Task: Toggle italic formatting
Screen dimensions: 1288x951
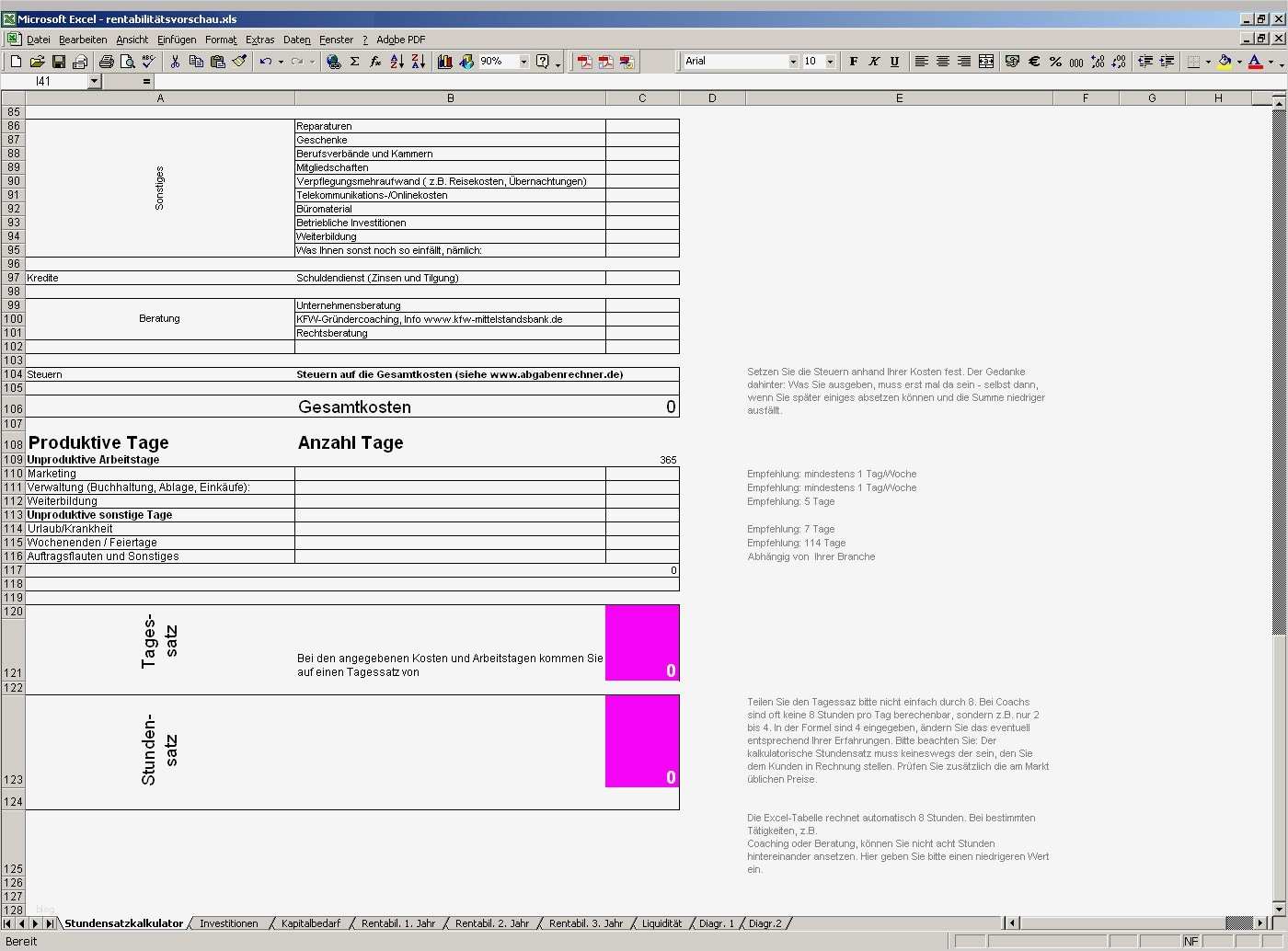Action: click(x=874, y=62)
